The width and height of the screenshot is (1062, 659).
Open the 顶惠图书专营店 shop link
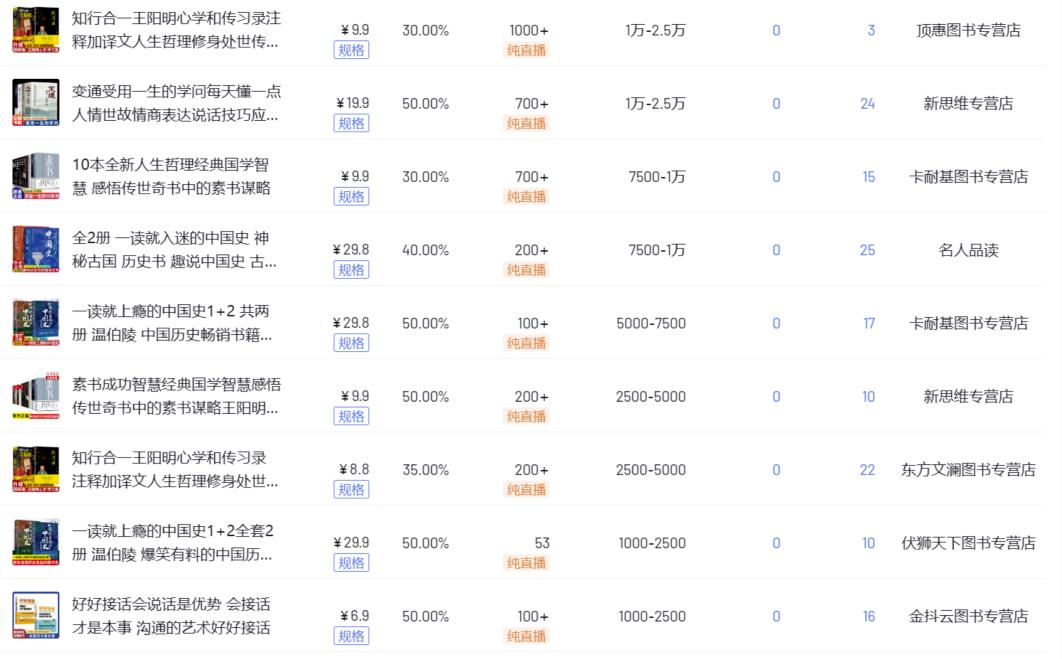click(968, 30)
